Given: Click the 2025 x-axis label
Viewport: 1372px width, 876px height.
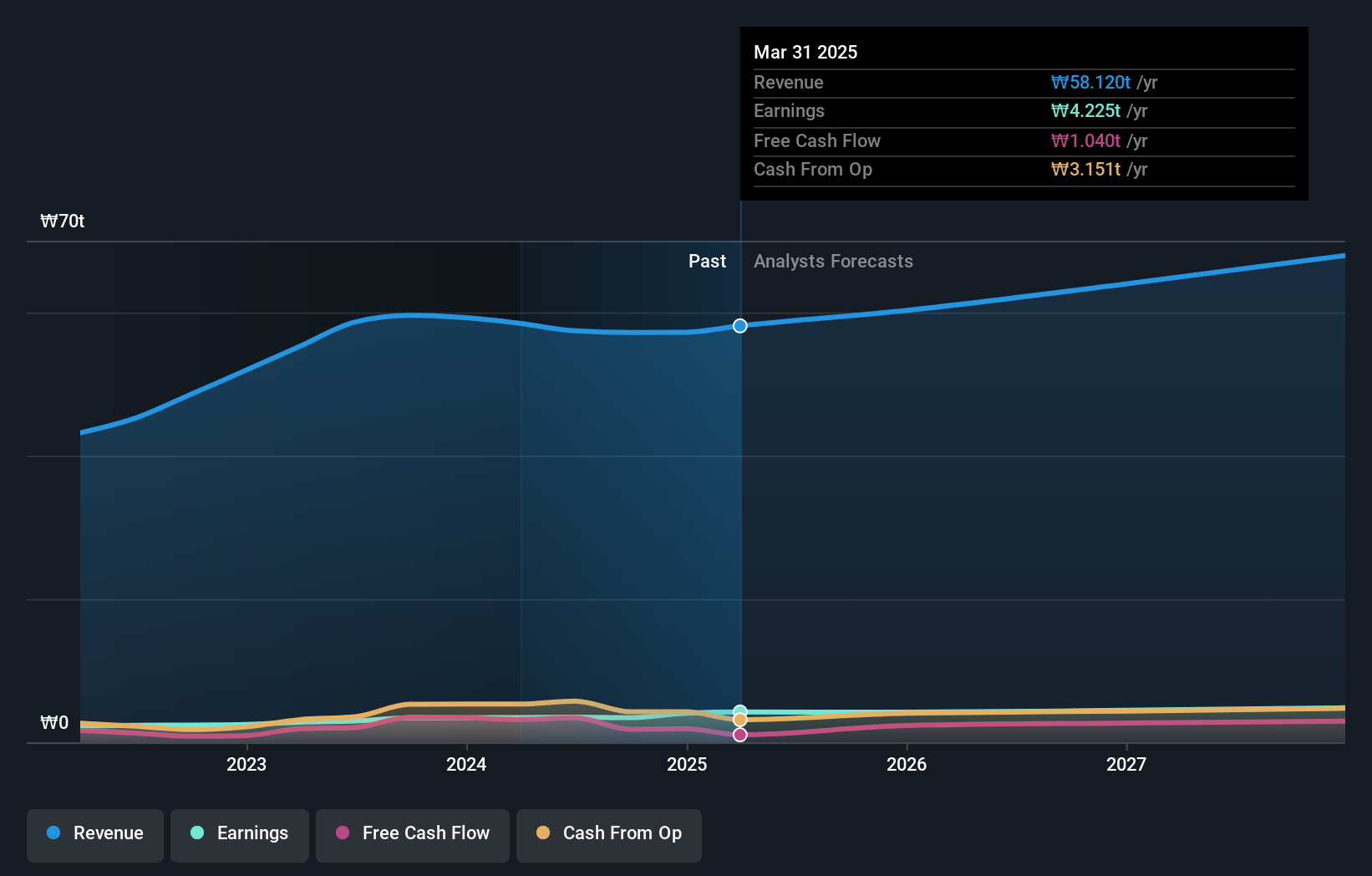Looking at the screenshot, I should pyautogui.click(x=687, y=764).
